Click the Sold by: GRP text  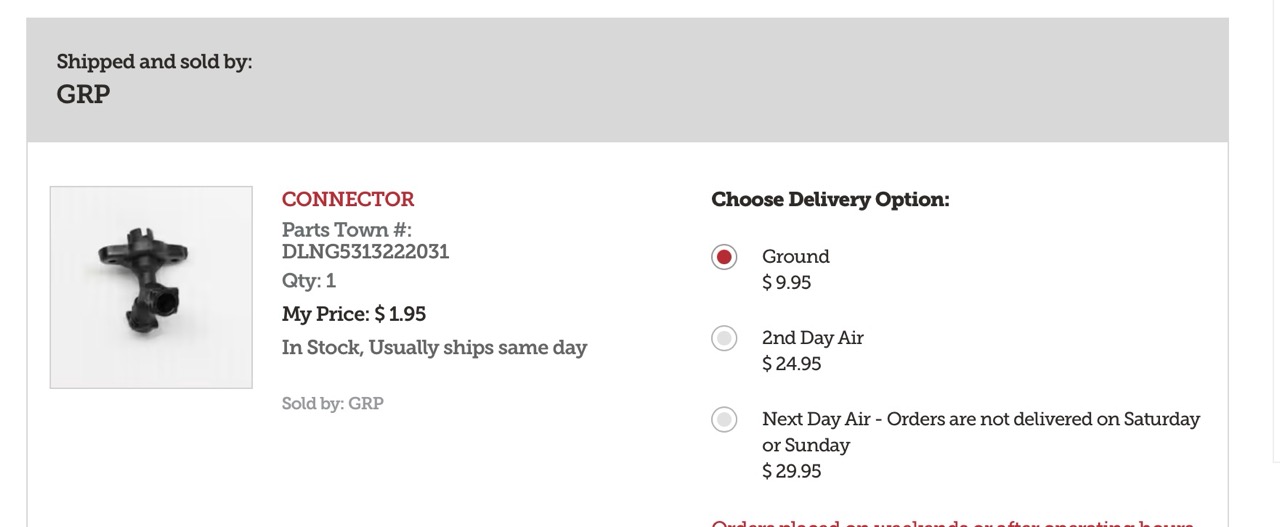[x=333, y=403]
